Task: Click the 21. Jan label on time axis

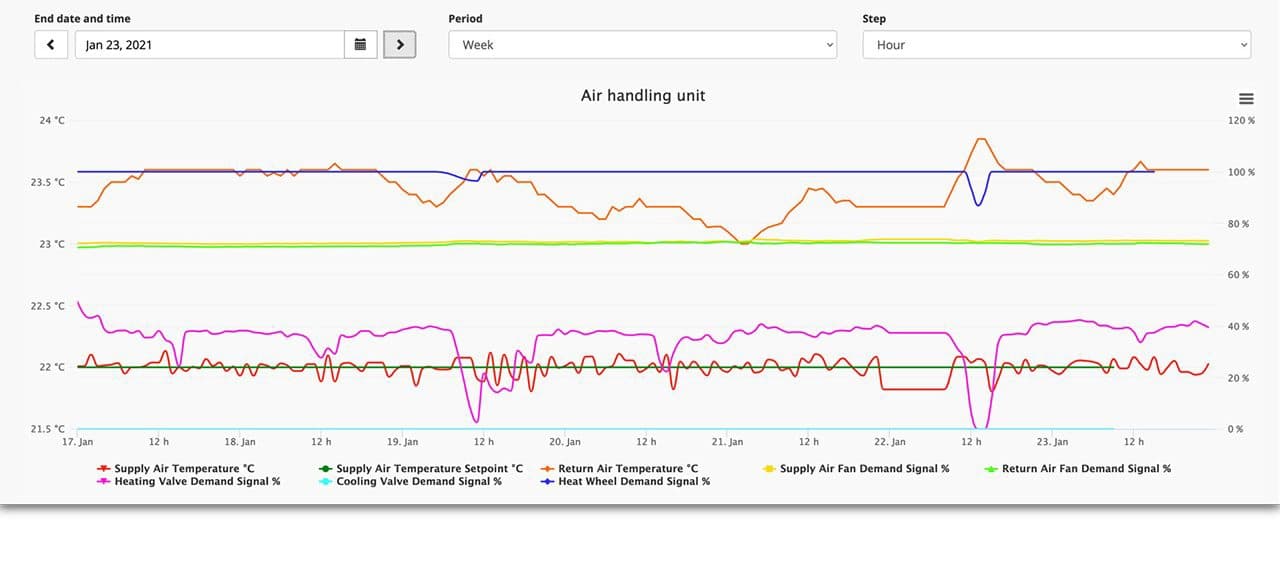Action: point(727,441)
